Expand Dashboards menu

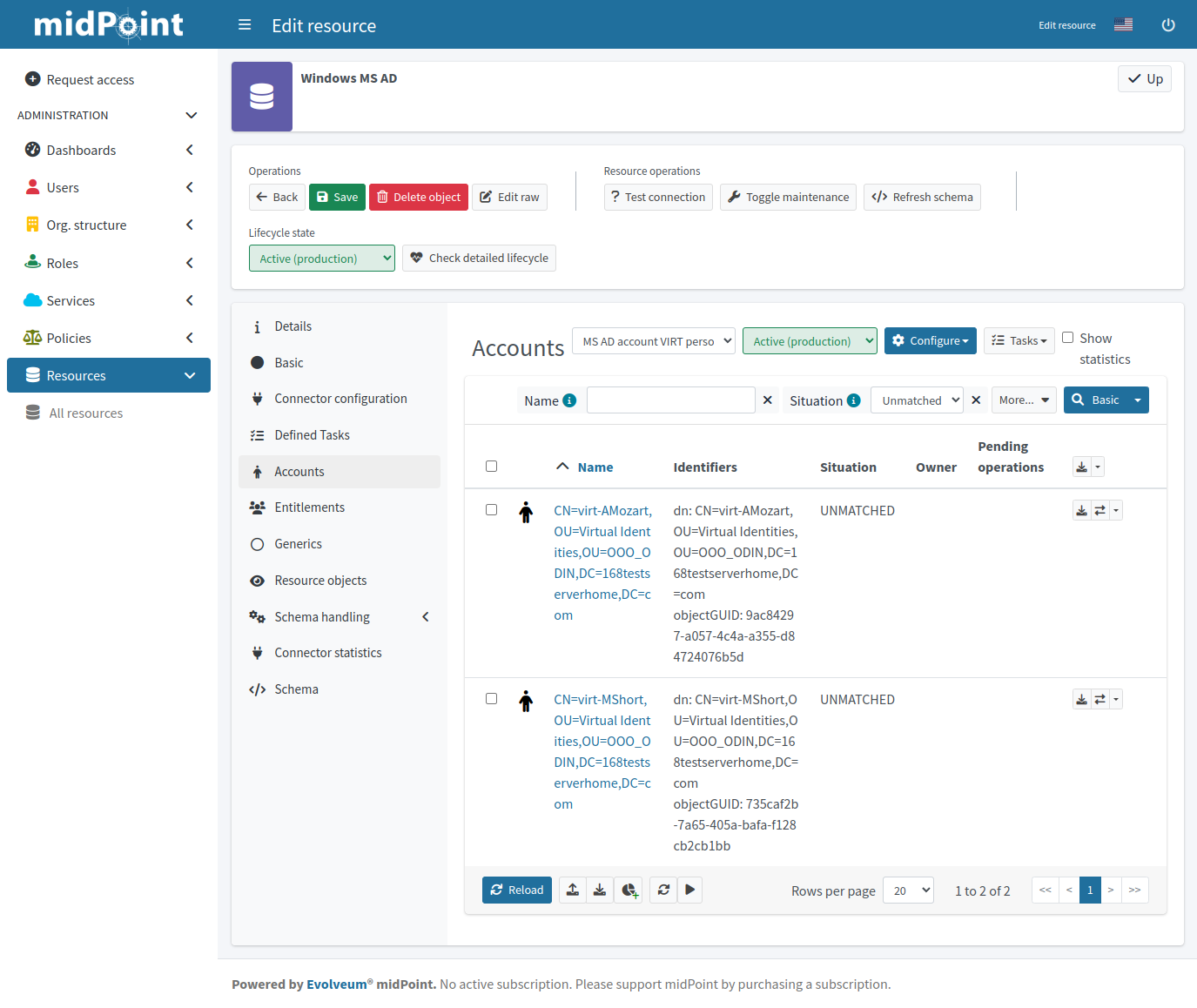pyautogui.click(x=109, y=151)
